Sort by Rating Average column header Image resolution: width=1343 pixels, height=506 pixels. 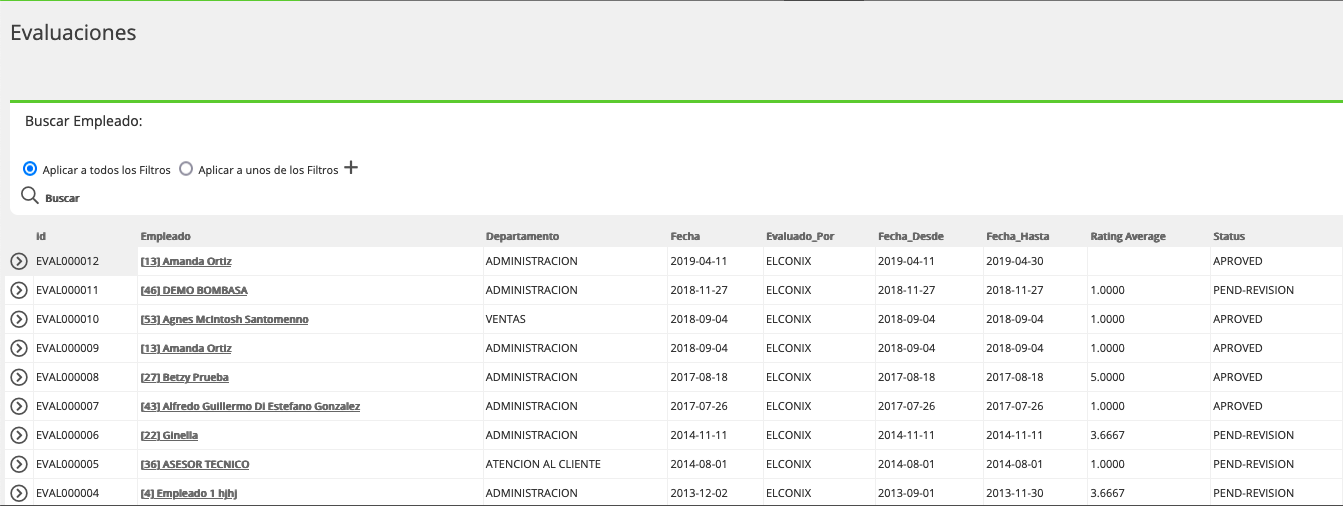(x=1128, y=236)
